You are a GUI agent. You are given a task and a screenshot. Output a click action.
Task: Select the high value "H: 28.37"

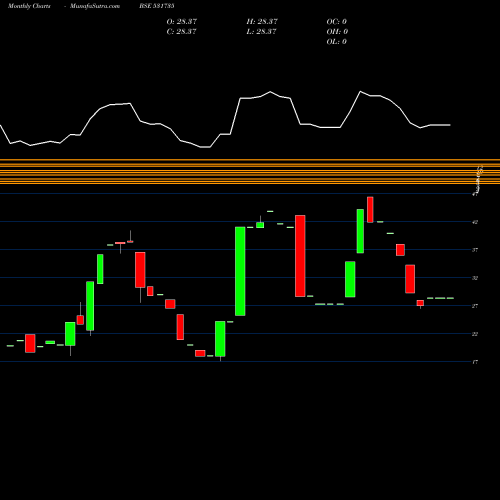(x=262, y=21)
